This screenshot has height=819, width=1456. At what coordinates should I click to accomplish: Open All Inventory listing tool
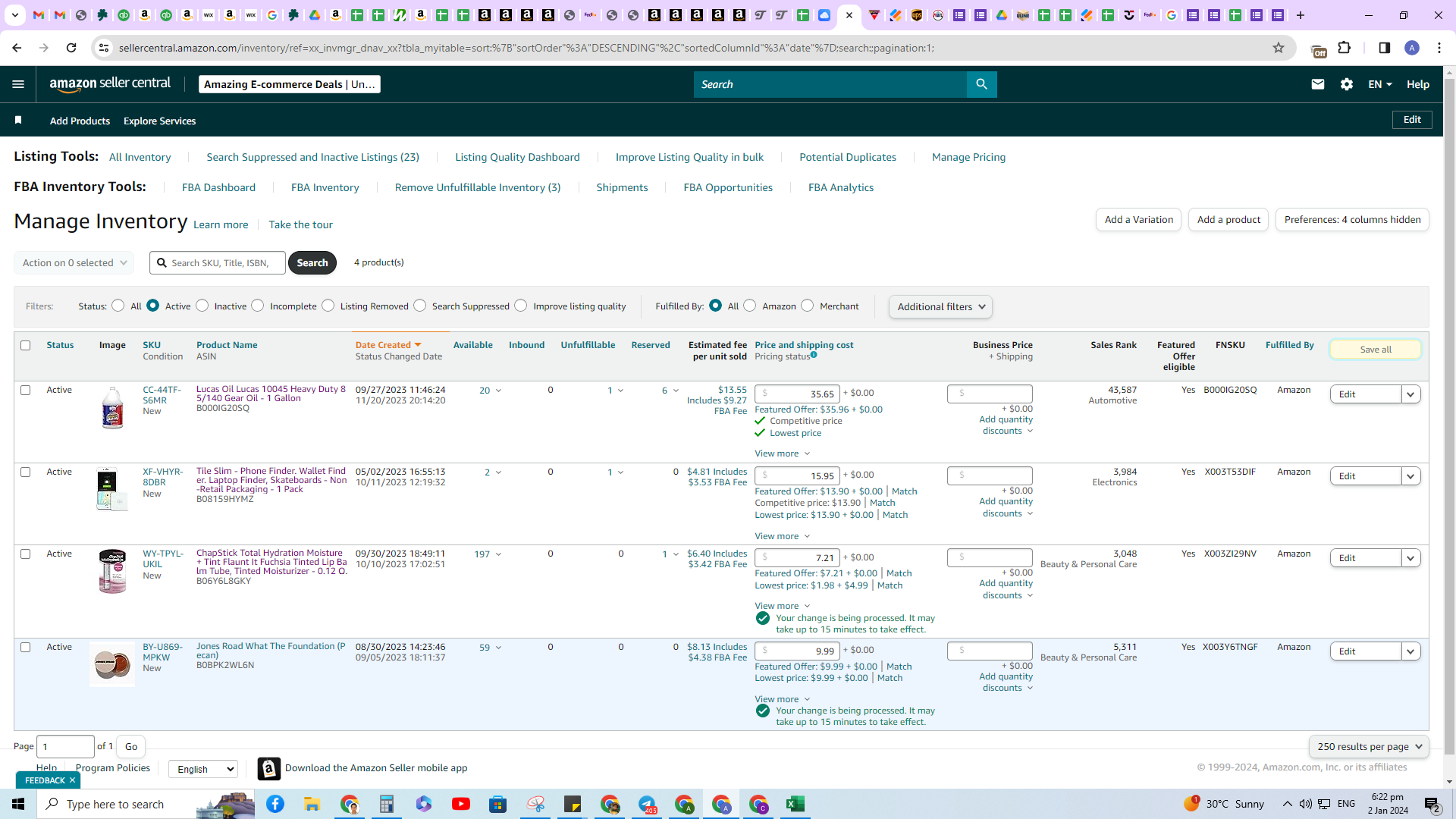click(140, 157)
